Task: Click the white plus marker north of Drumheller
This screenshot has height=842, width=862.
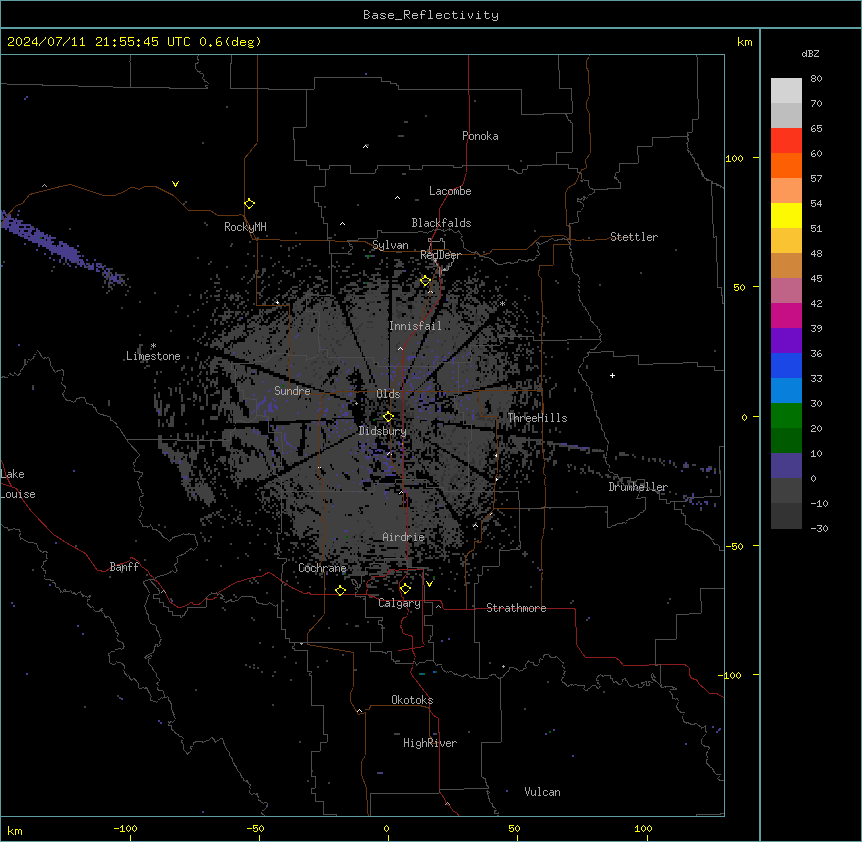Action: (x=612, y=375)
